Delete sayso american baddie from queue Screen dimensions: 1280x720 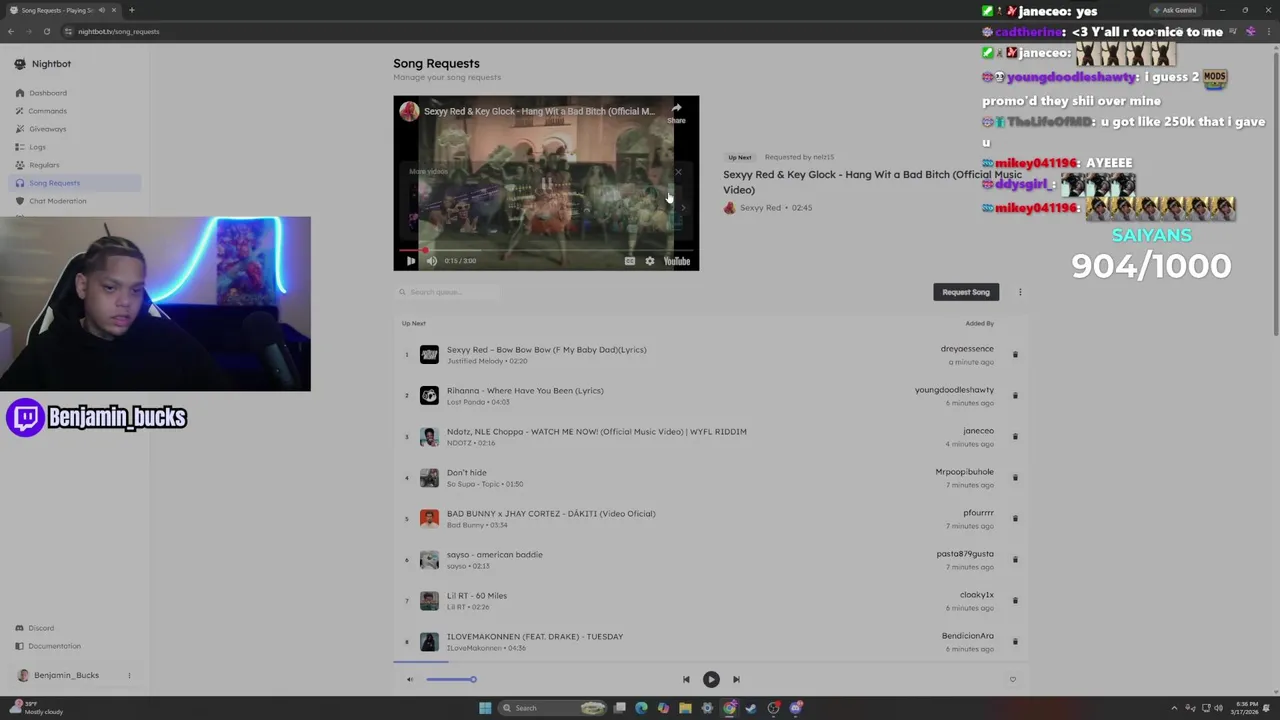1015,560
